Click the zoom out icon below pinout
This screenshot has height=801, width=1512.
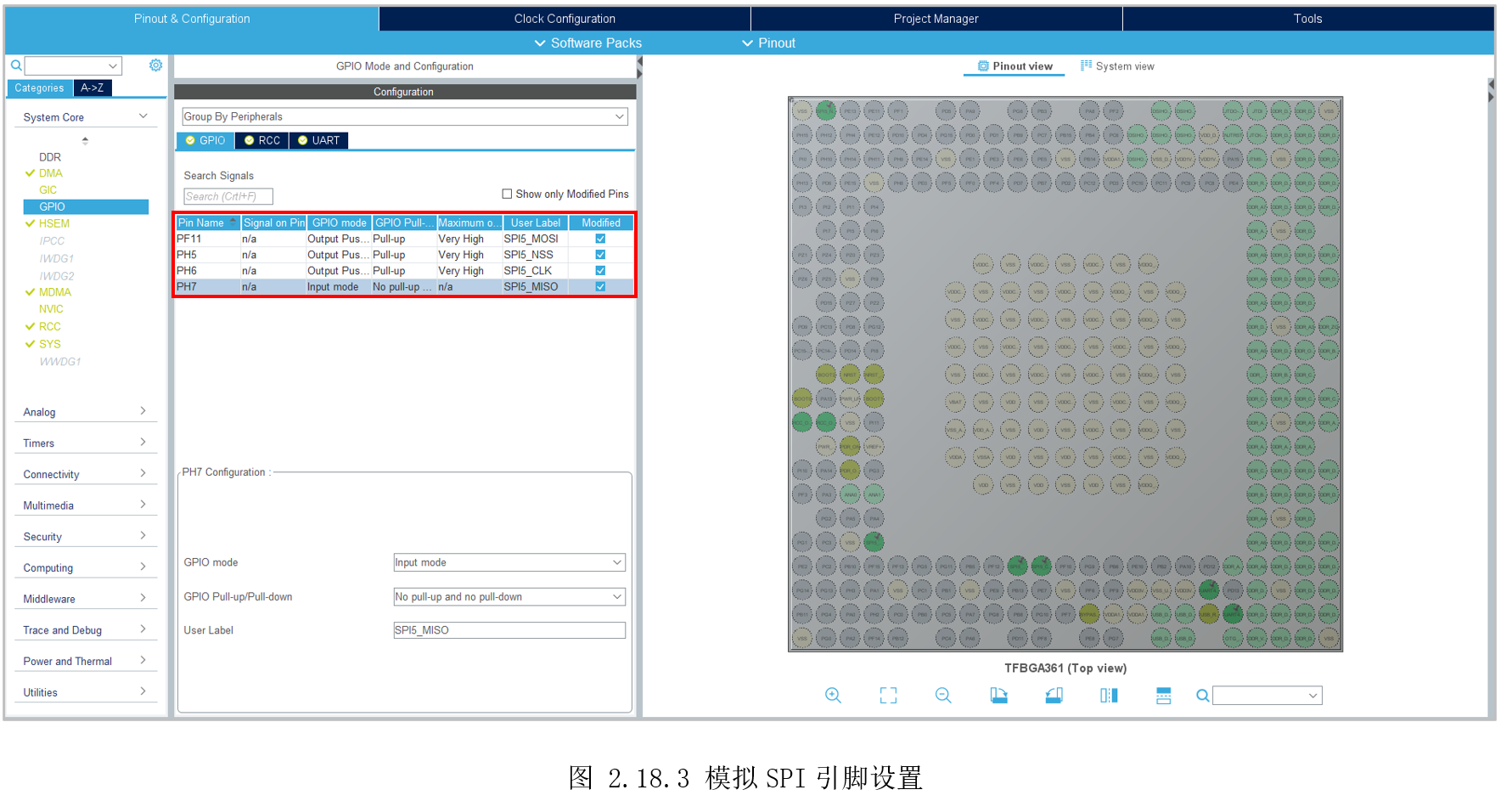[x=943, y=696]
